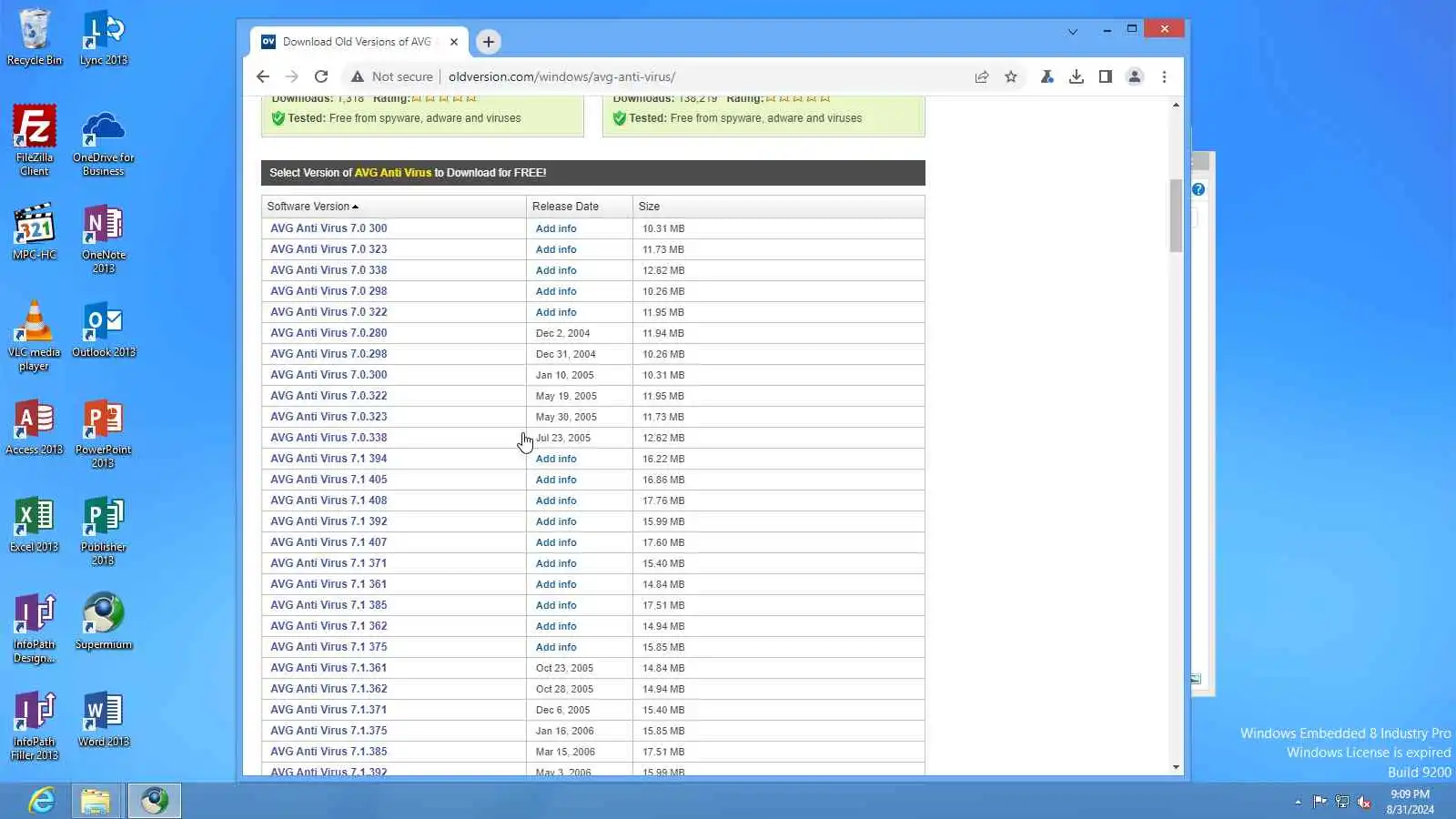Share this page using the share icon
The height and width of the screenshot is (819, 1456).
(x=982, y=77)
